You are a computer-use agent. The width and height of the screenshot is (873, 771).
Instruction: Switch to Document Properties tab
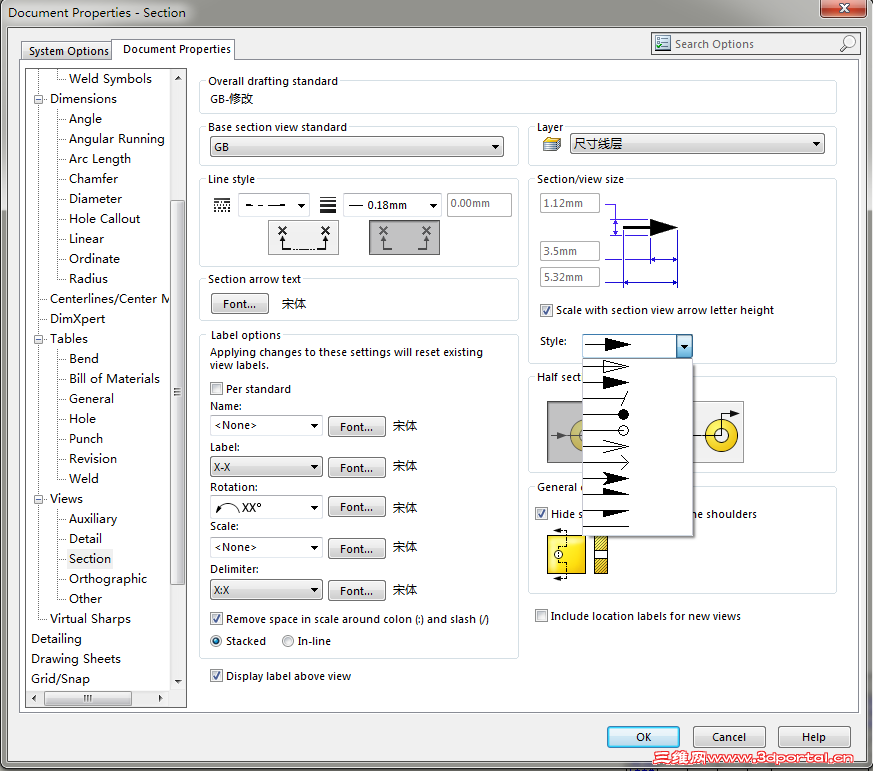(x=176, y=49)
